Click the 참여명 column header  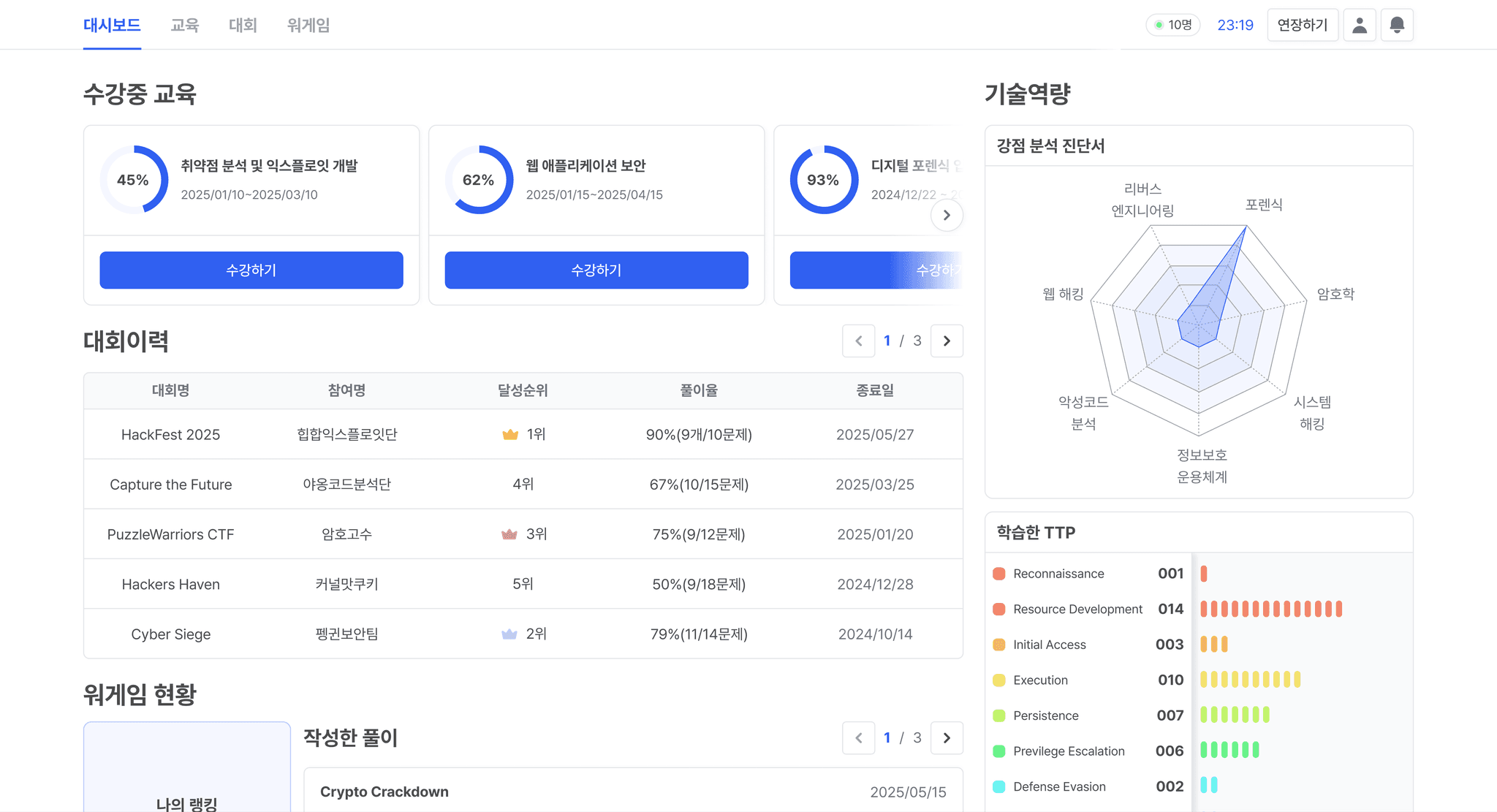(x=347, y=390)
